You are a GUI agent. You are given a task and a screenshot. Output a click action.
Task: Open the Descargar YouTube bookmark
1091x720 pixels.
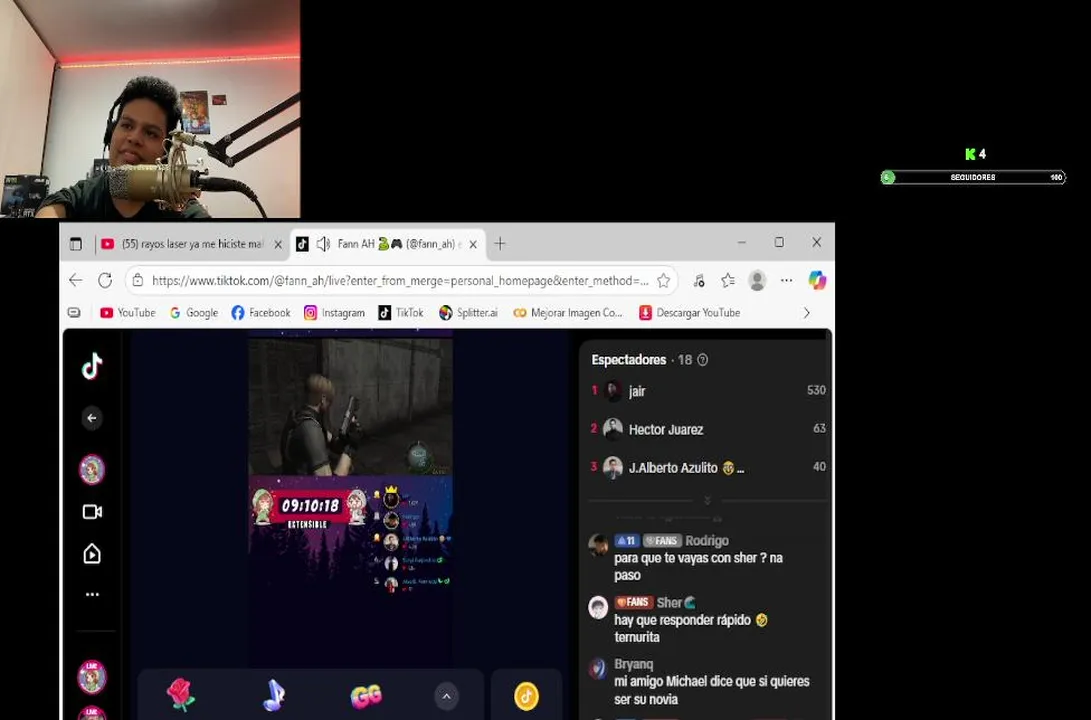(690, 313)
